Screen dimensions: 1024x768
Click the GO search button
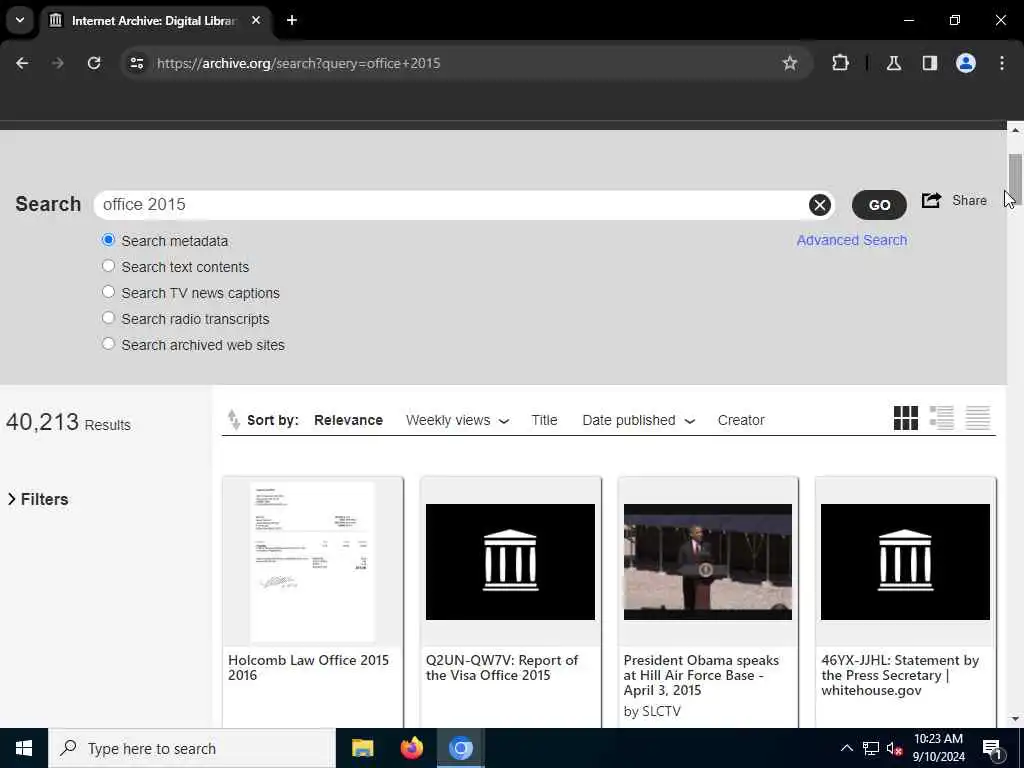click(x=879, y=205)
